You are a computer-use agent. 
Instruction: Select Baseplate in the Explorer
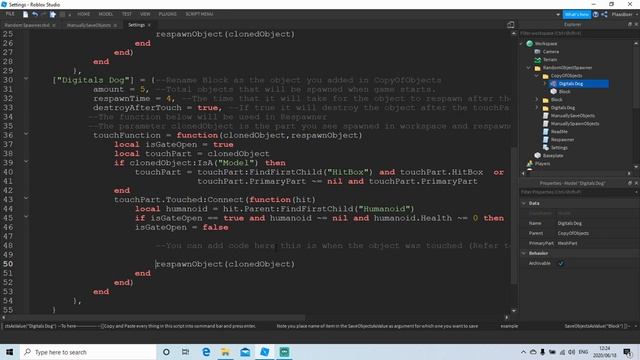point(553,156)
